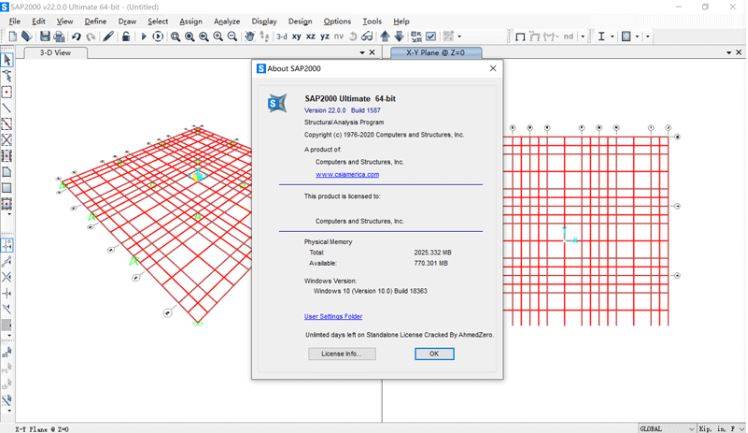Click the Lock/Unlock model padlock icon
Viewport: 748px width, 433px height.
coord(125,36)
